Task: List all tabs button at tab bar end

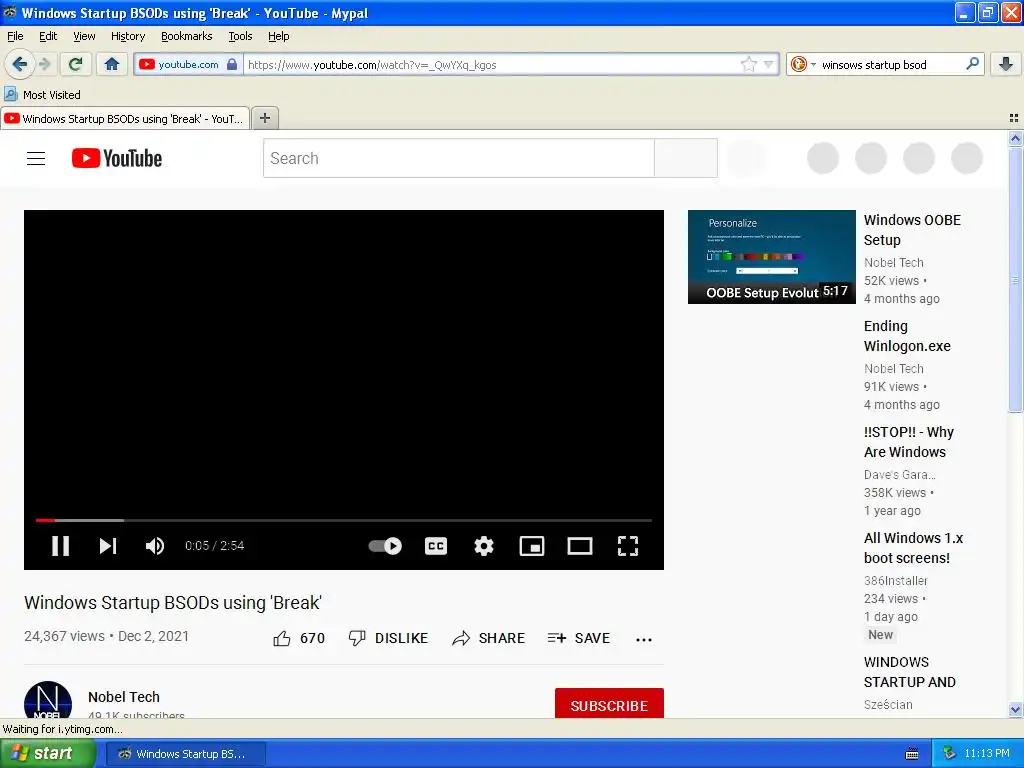Action: coord(1014,118)
